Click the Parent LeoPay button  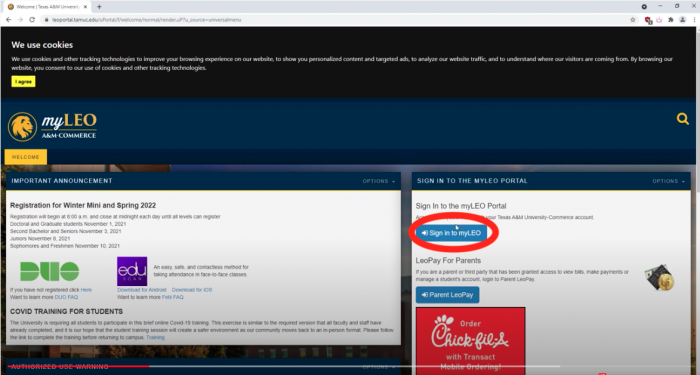point(447,295)
